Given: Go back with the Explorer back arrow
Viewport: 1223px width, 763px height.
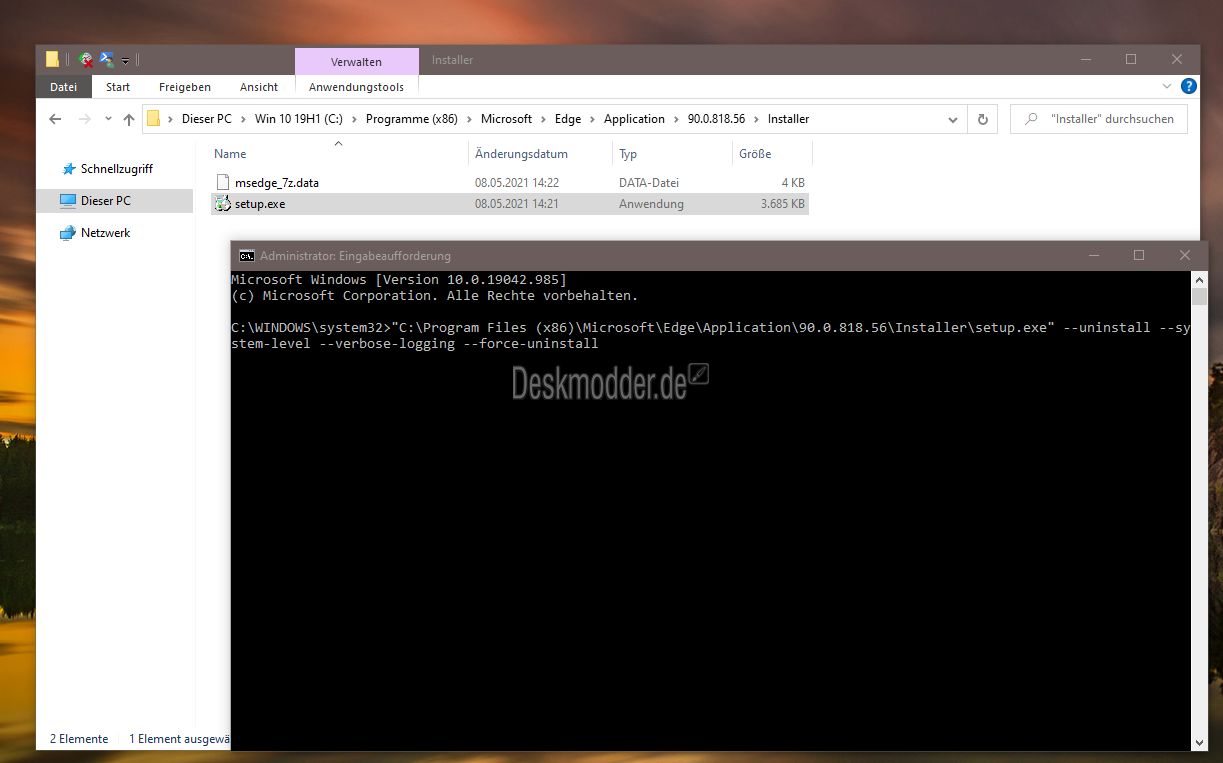Looking at the screenshot, I should point(56,119).
